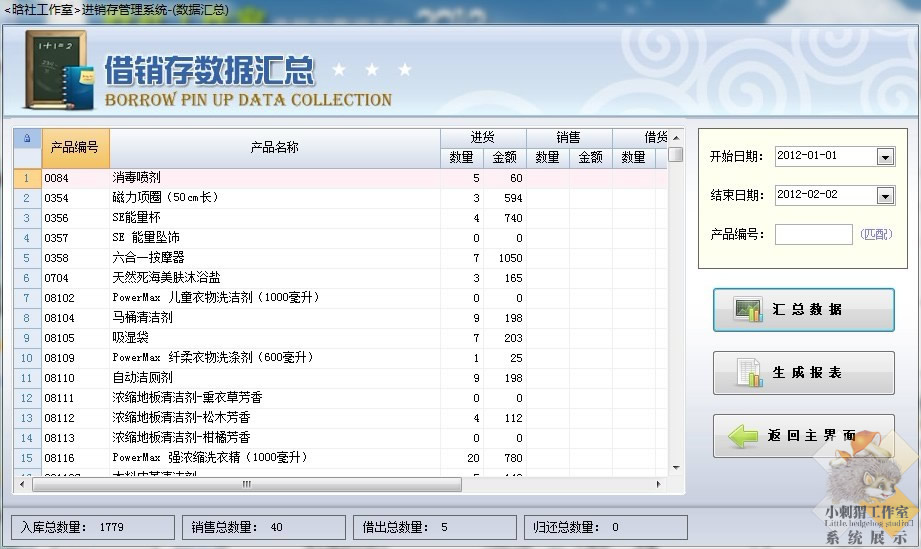This screenshot has width=921, height=549.
Task: Click the 产品名称 column header
Action: coord(274,148)
